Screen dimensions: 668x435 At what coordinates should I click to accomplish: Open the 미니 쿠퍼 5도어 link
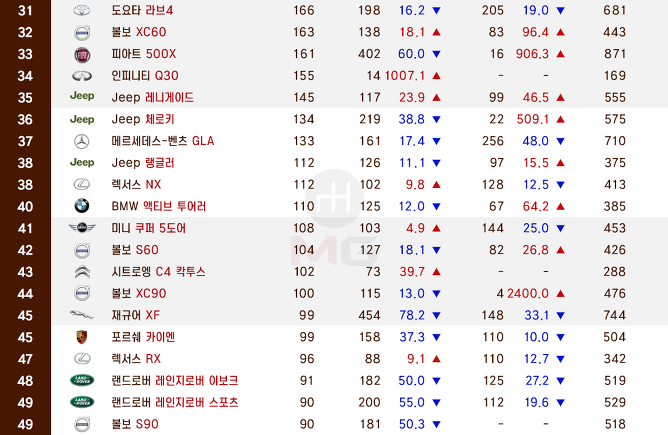pos(148,228)
